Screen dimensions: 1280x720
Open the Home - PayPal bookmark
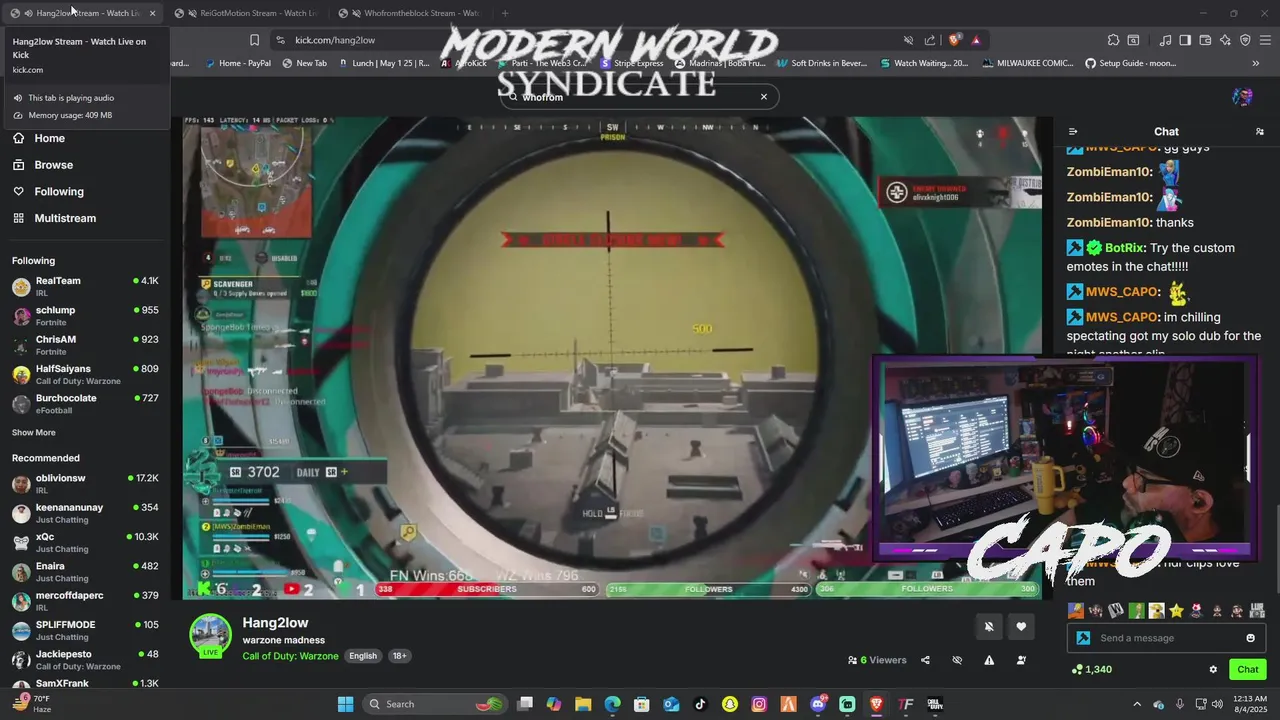click(x=238, y=63)
